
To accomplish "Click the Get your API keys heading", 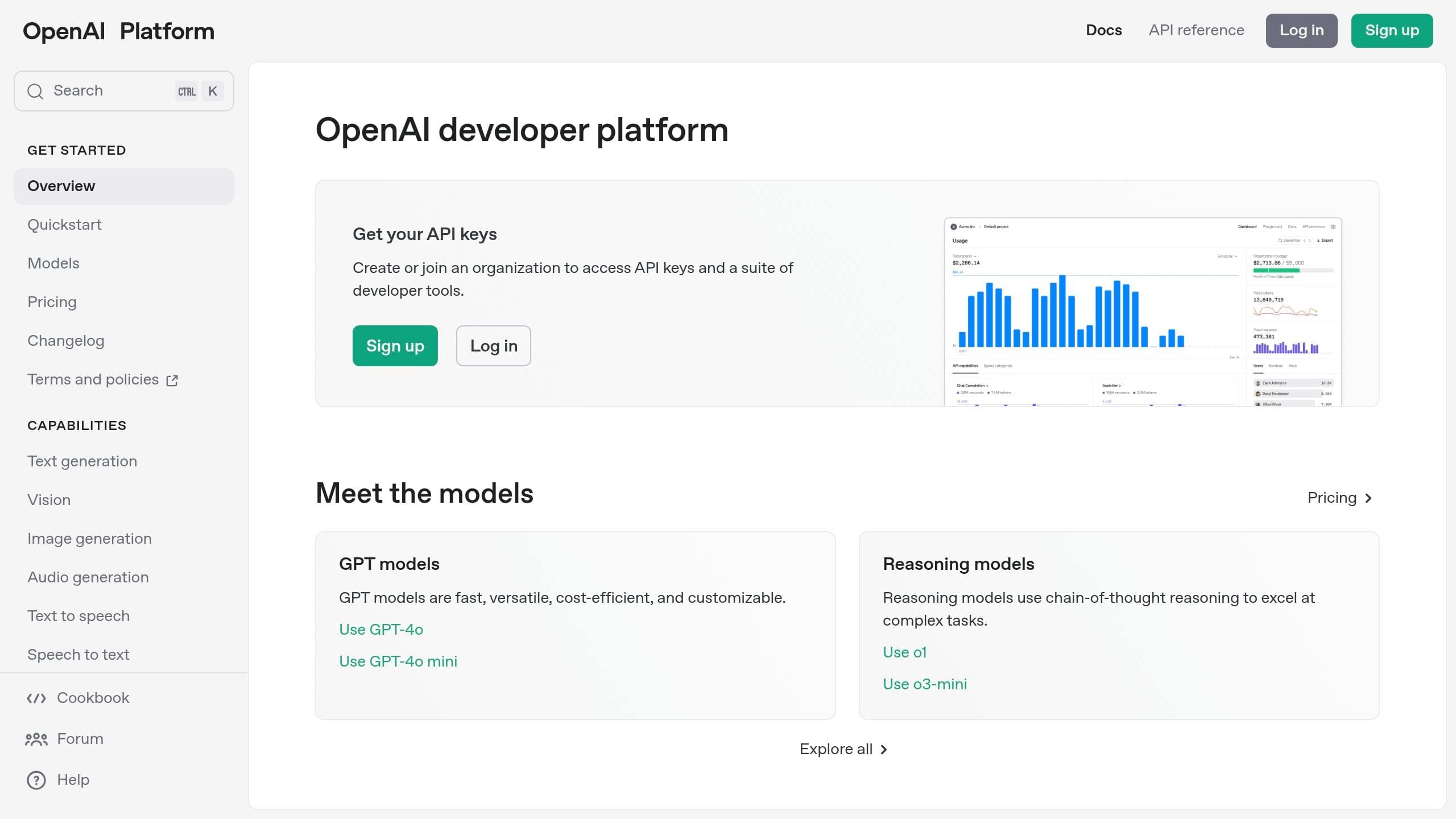I will coord(424,234).
